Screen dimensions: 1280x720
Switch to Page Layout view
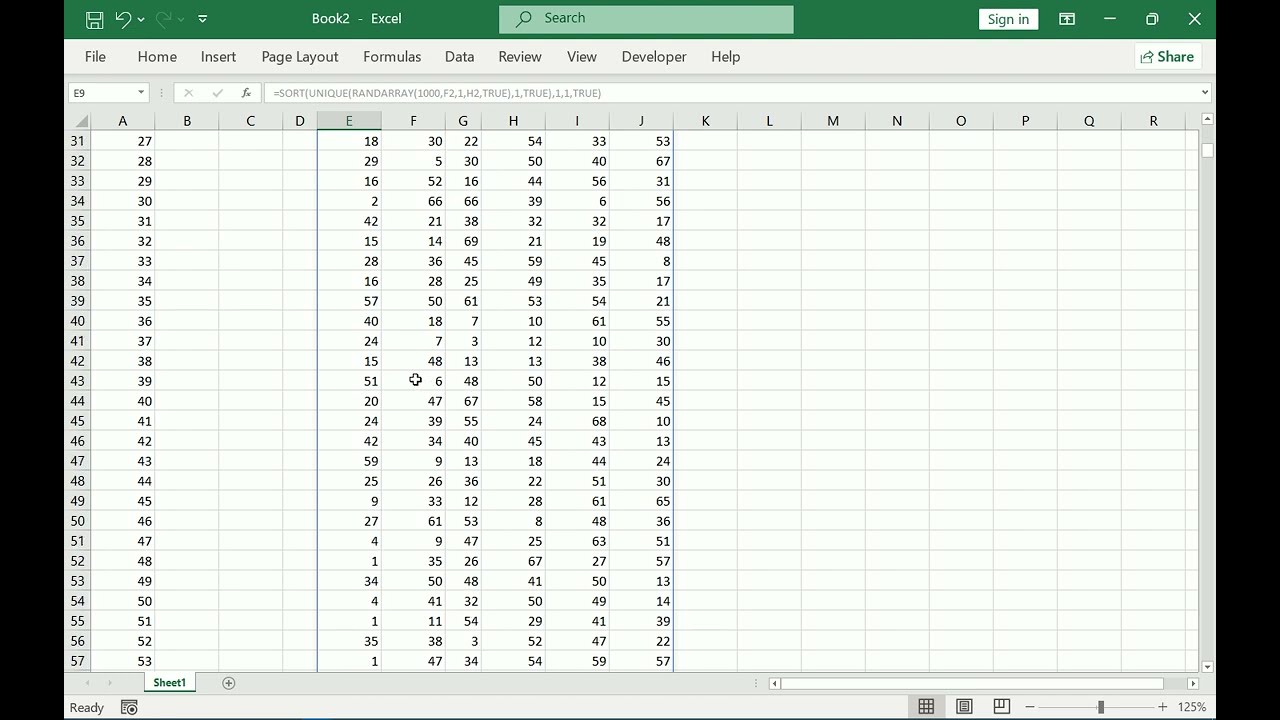point(964,707)
